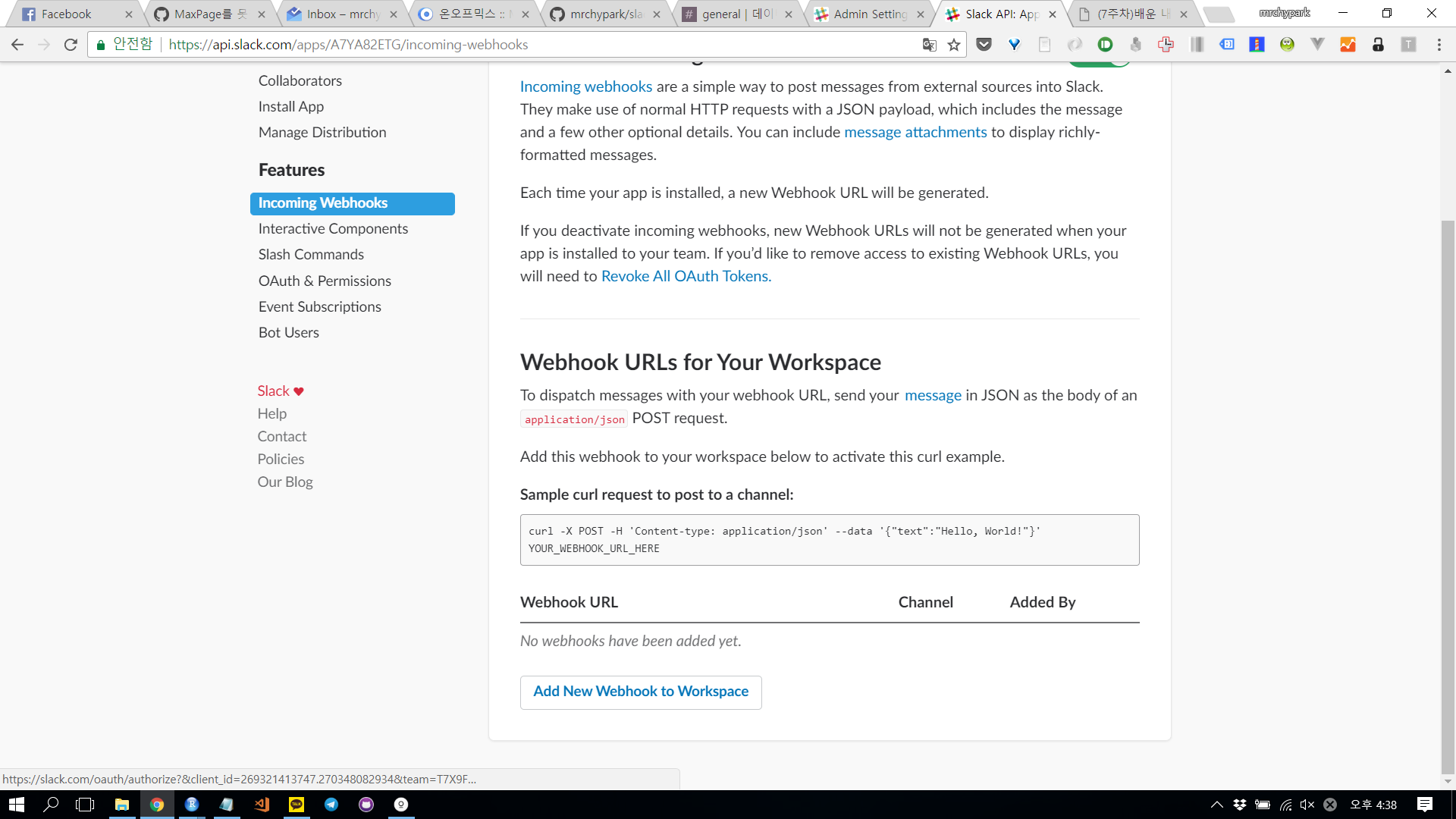The image size is (1456, 819).
Task: Open File Explorer in the taskbar
Action: coord(121,805)
